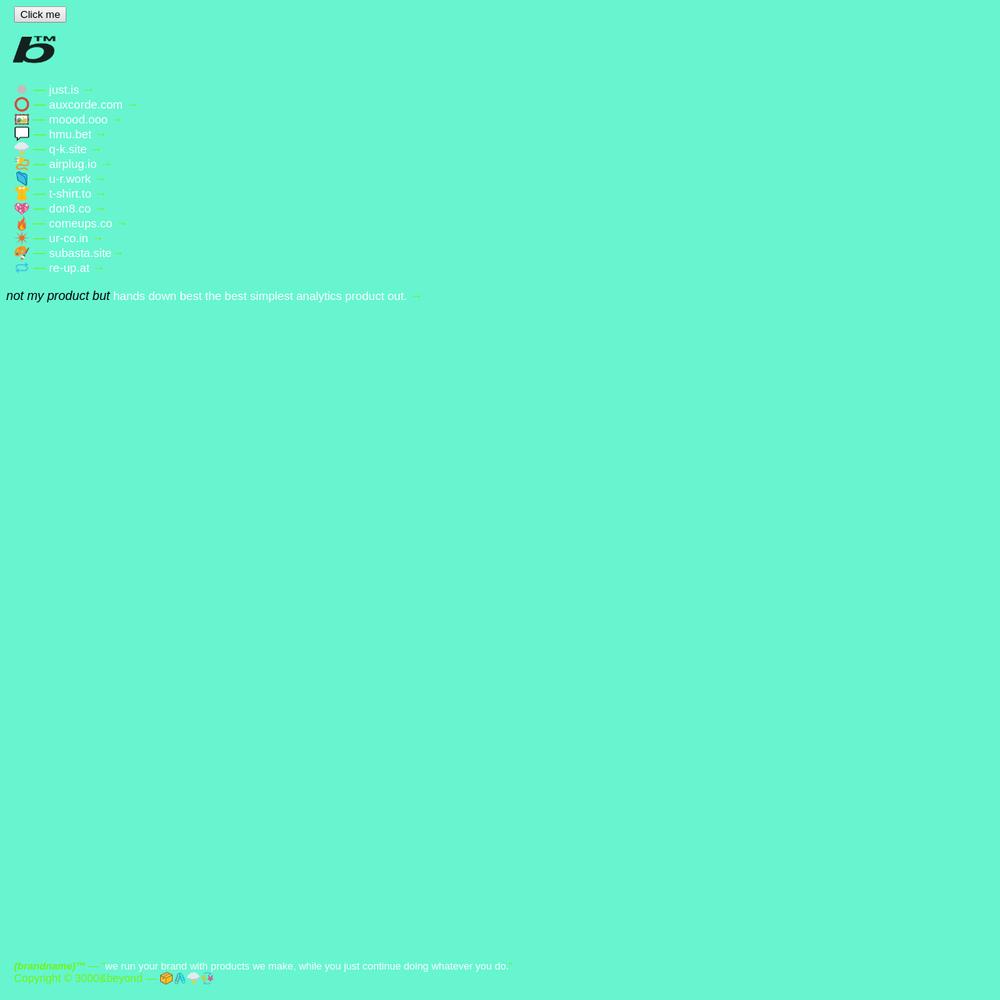Image resolution: width=1000 pixels, height=1000 pixels.
Task: Open the just.is link
Action: 64,90
